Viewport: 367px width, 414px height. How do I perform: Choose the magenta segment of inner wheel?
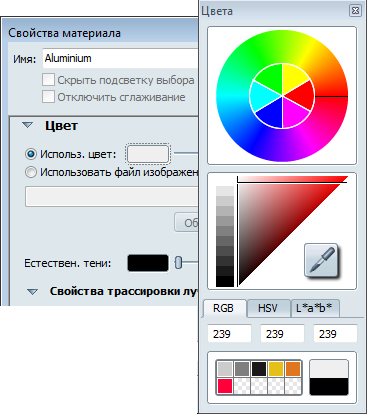point(295,114)
